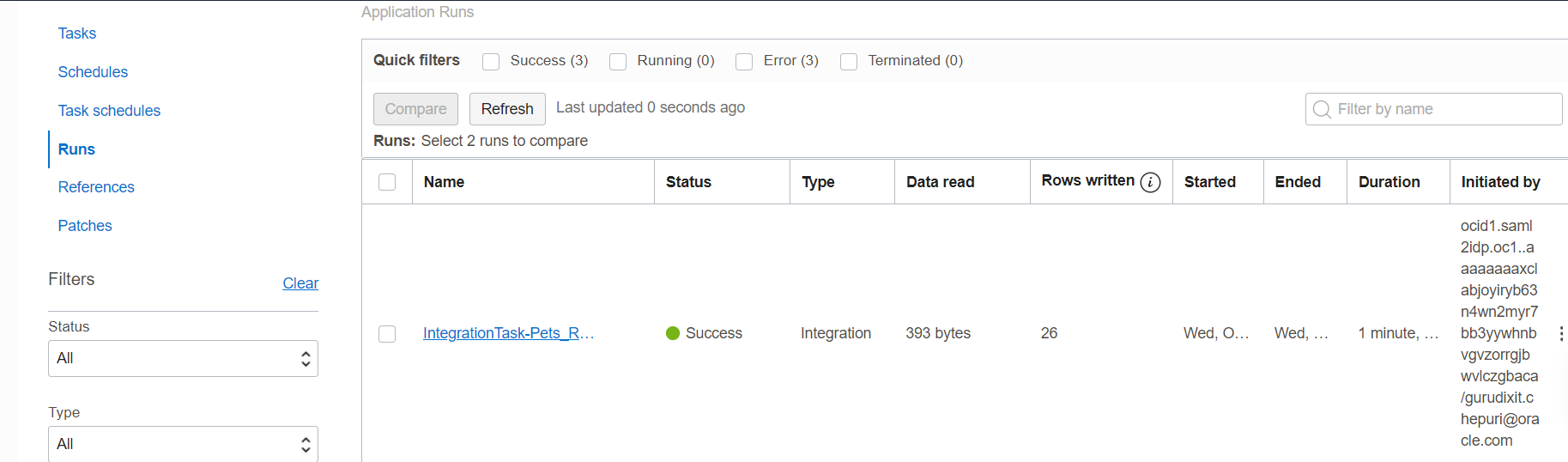The image size is (1568, 462).
Task: Select the IntegrationTask-Pets run row checkbox
Action: click(x=387, y=334)
